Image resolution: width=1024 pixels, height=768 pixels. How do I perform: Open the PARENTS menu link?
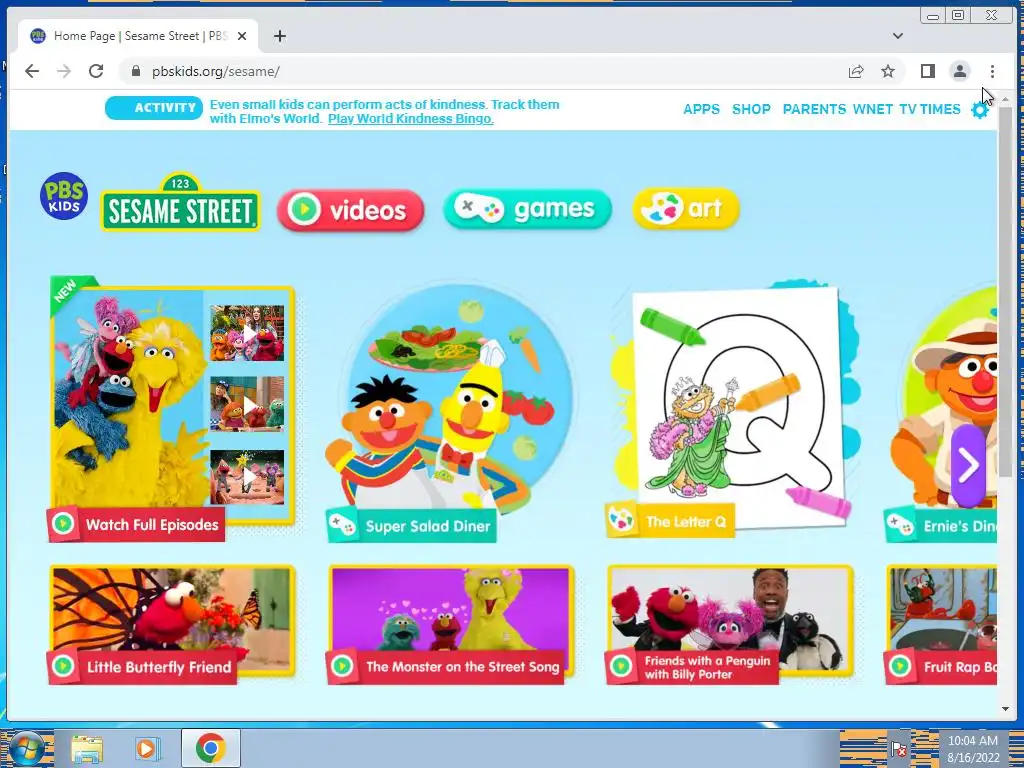pos(814,109)
